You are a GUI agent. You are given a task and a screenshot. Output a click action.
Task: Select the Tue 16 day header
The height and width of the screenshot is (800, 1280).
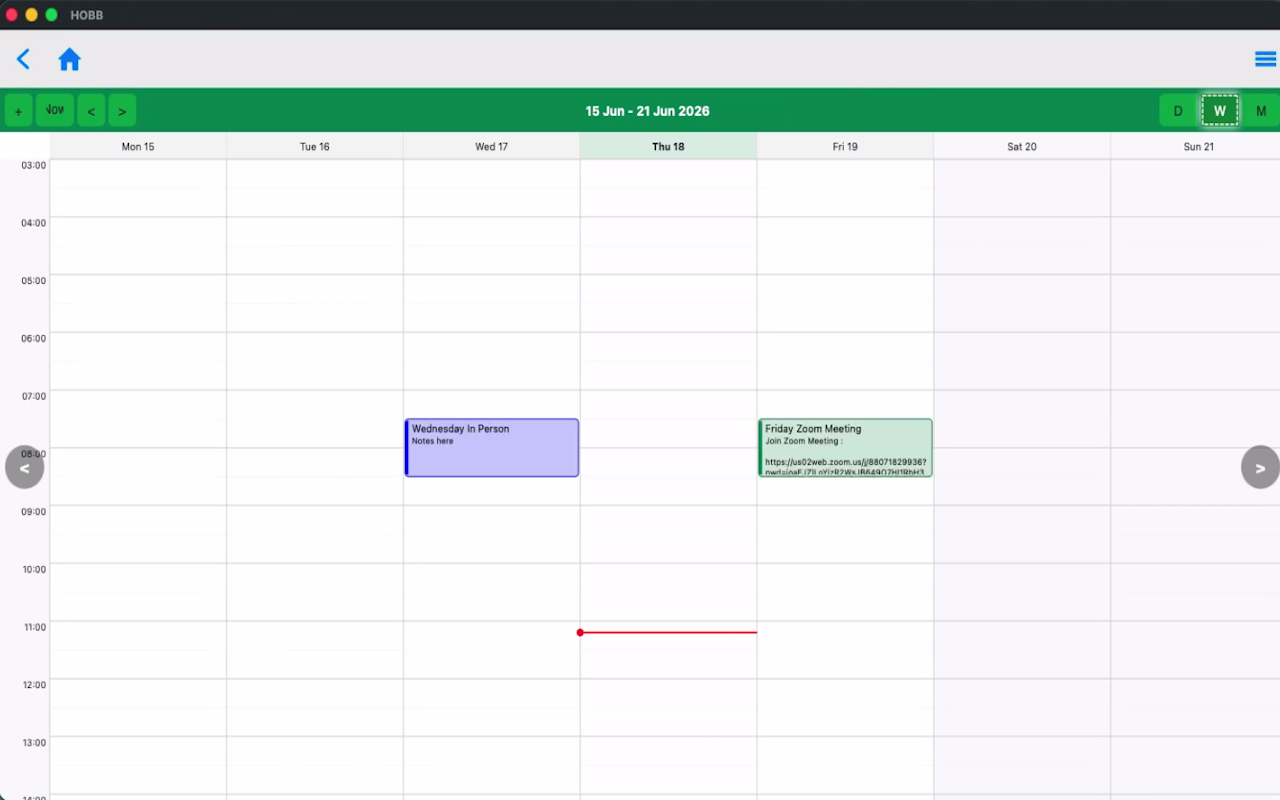tap(315, 146)
